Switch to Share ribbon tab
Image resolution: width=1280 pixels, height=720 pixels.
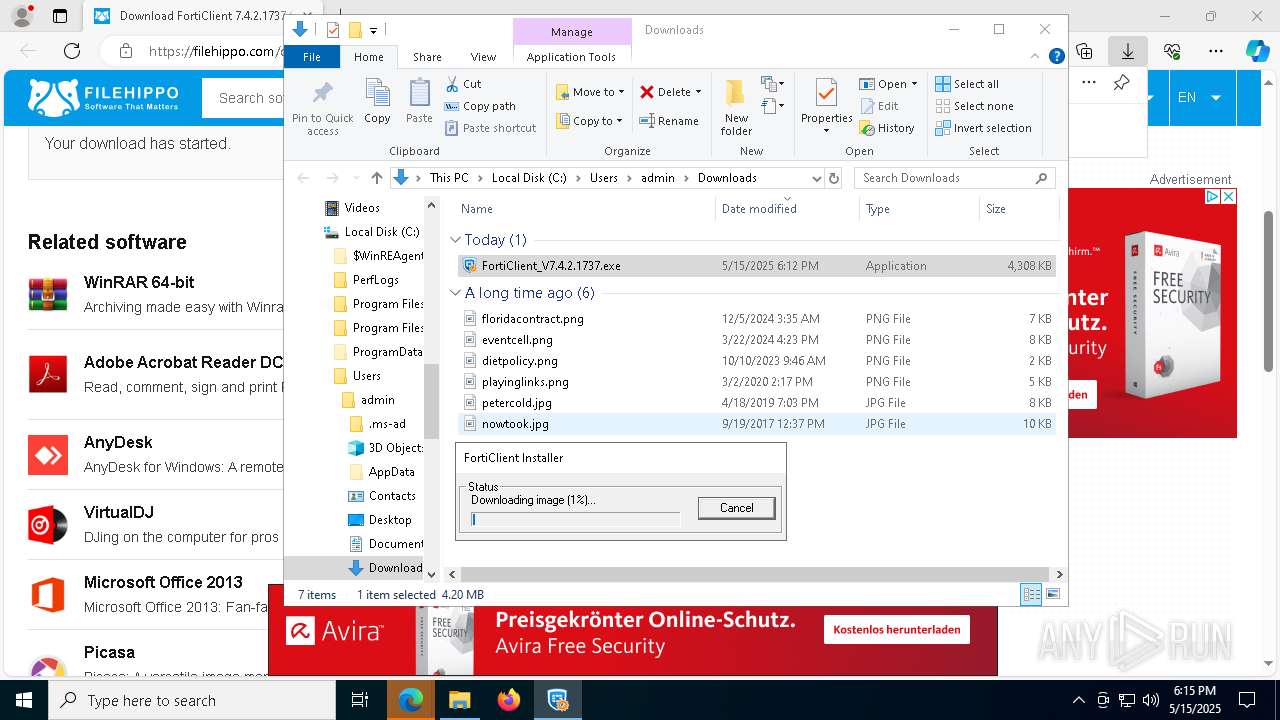click(427, 57)
